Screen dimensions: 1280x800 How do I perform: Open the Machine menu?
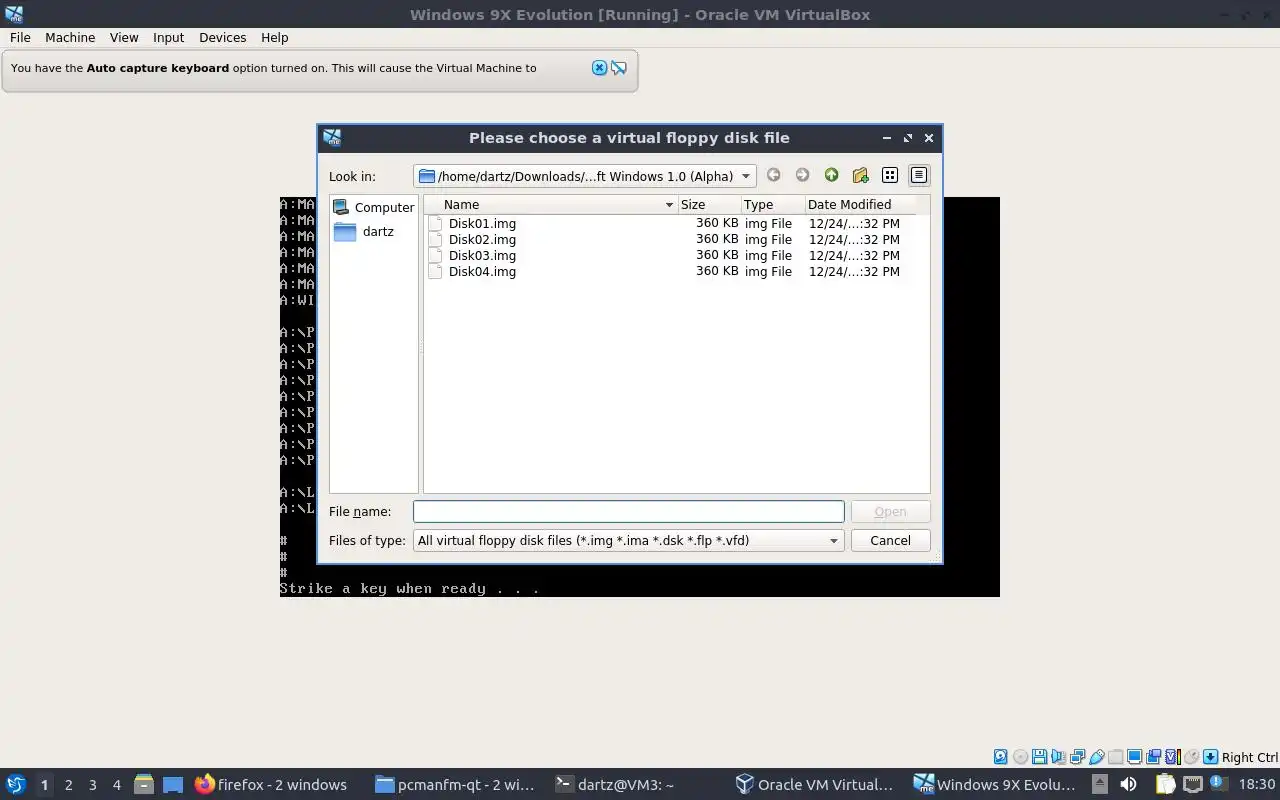[70, 37]
